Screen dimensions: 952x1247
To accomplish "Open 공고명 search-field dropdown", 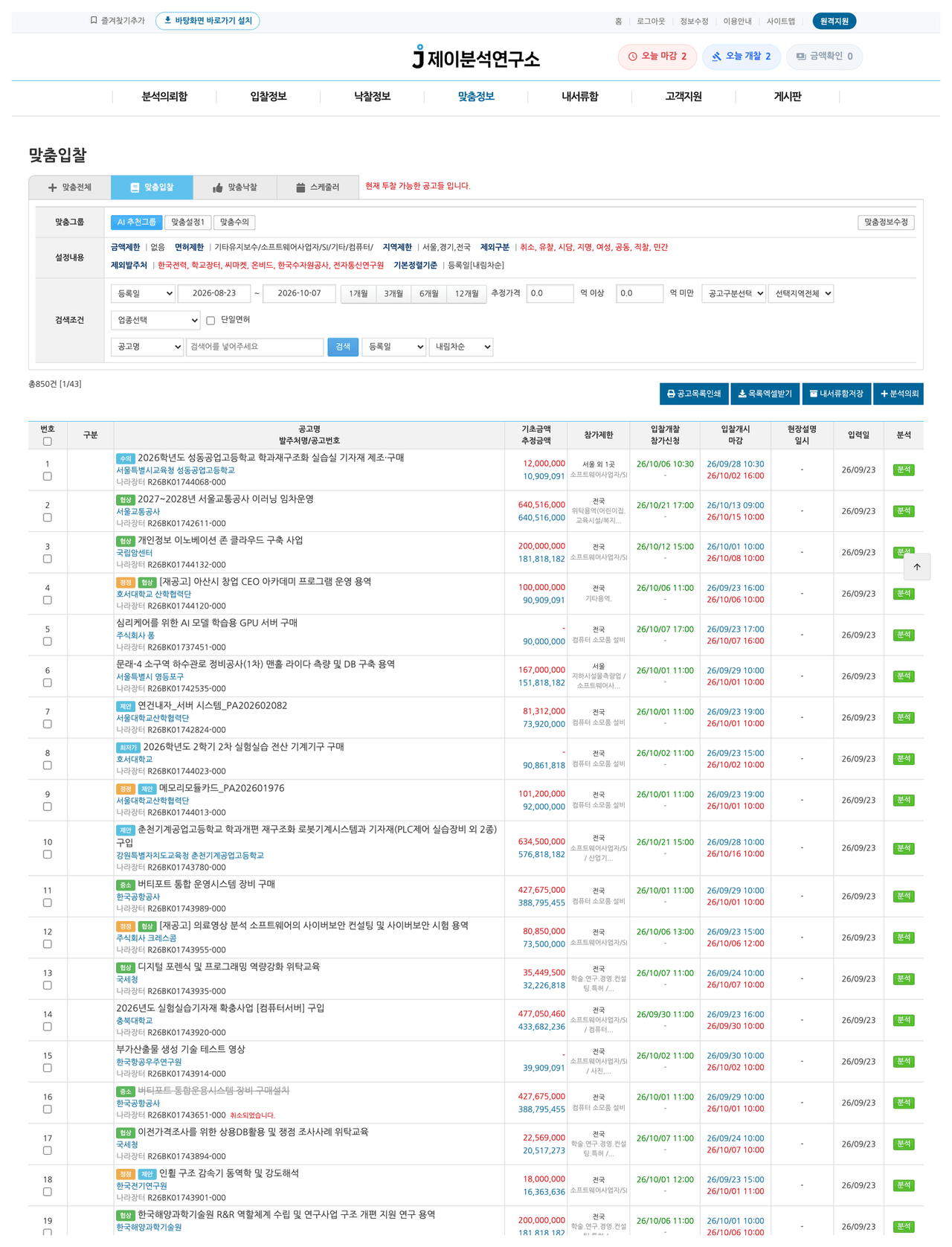I will (x=147, y=347).
